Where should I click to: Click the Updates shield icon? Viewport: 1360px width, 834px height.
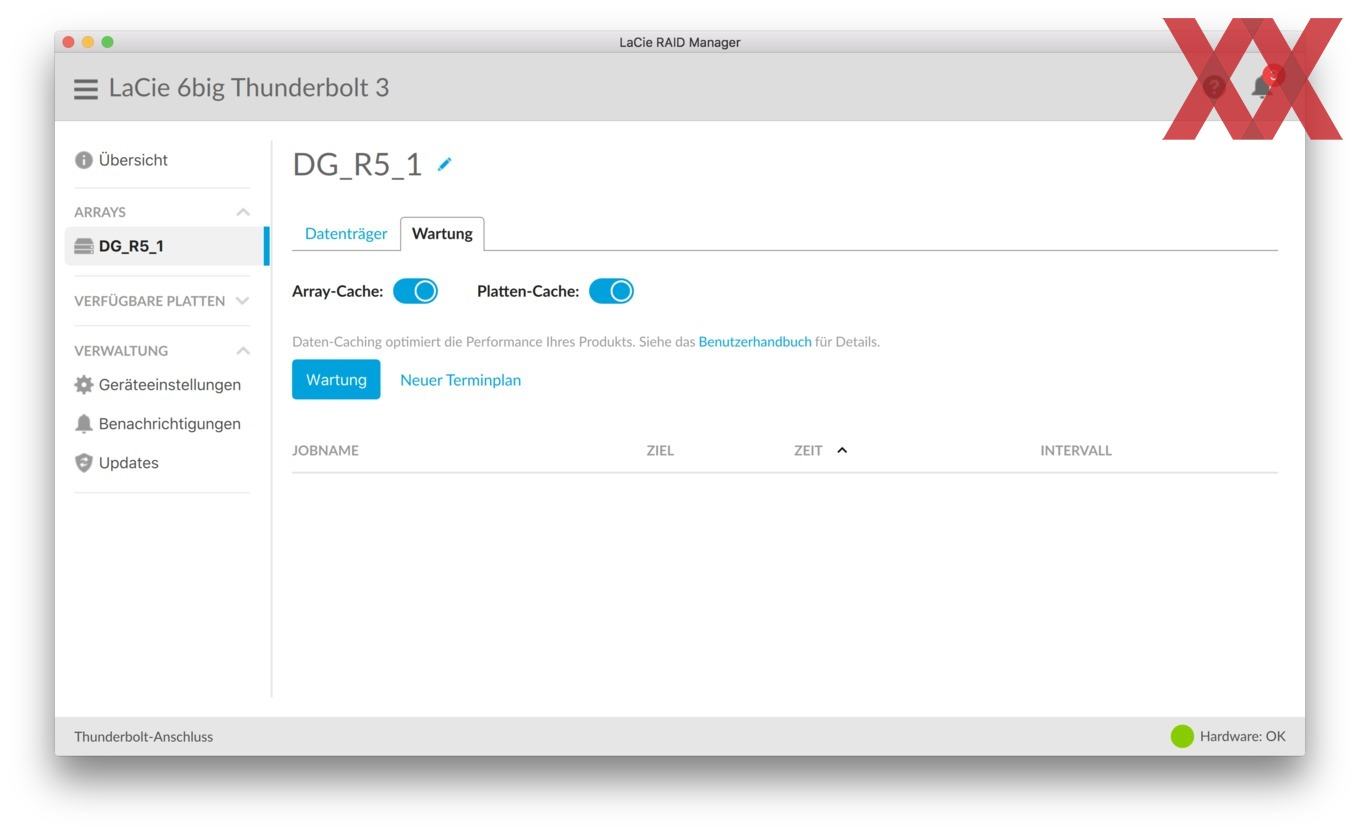pos(84,463)
